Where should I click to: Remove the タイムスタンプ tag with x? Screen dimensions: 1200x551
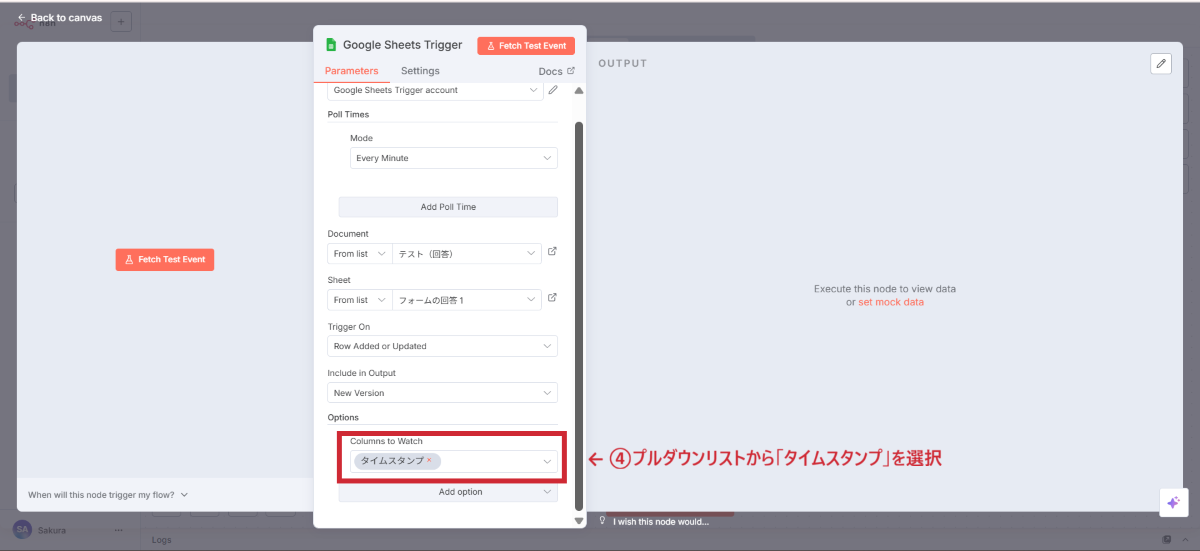click(429, 460)
